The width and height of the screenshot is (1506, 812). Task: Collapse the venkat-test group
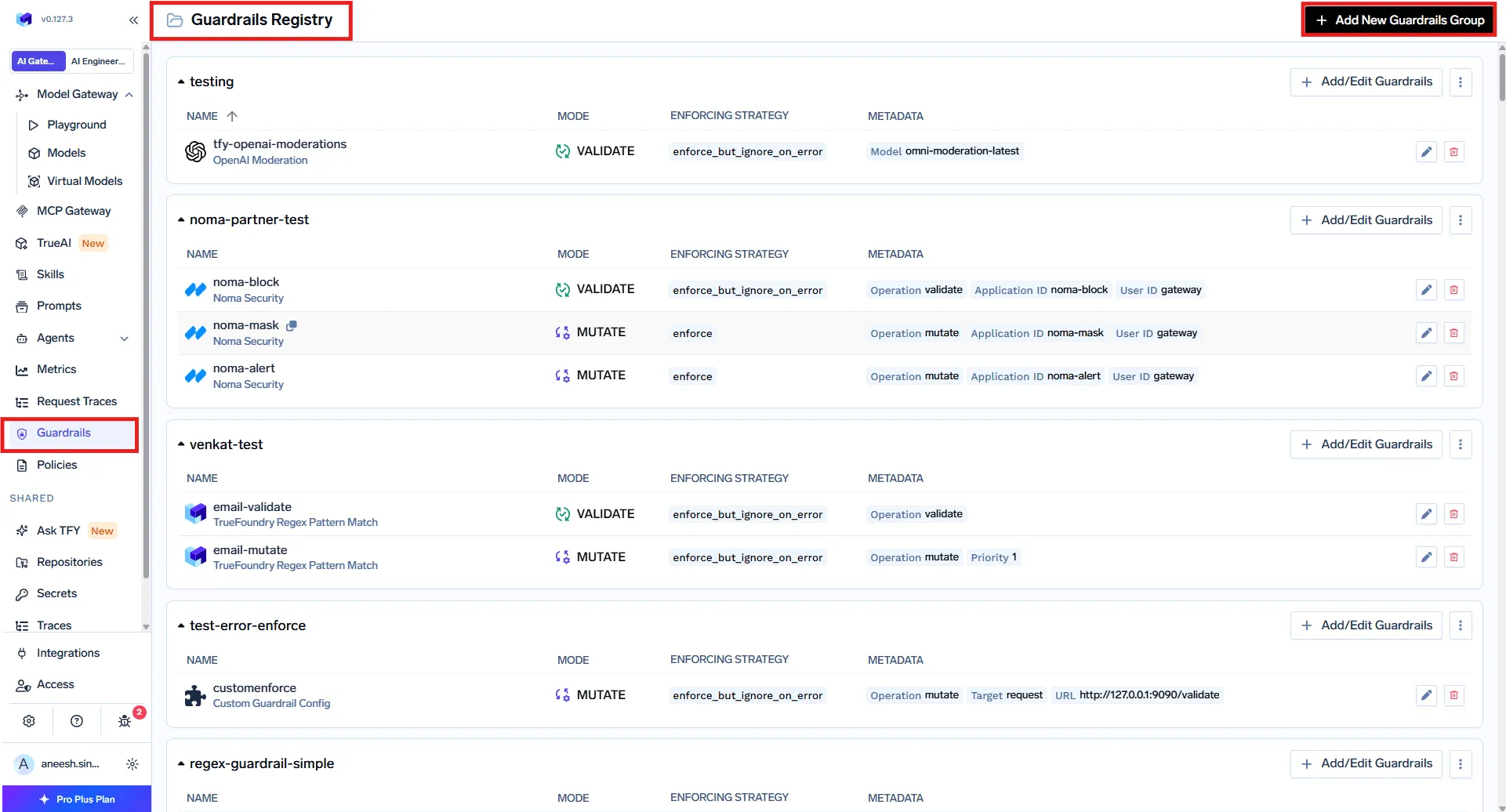point(181,444)
